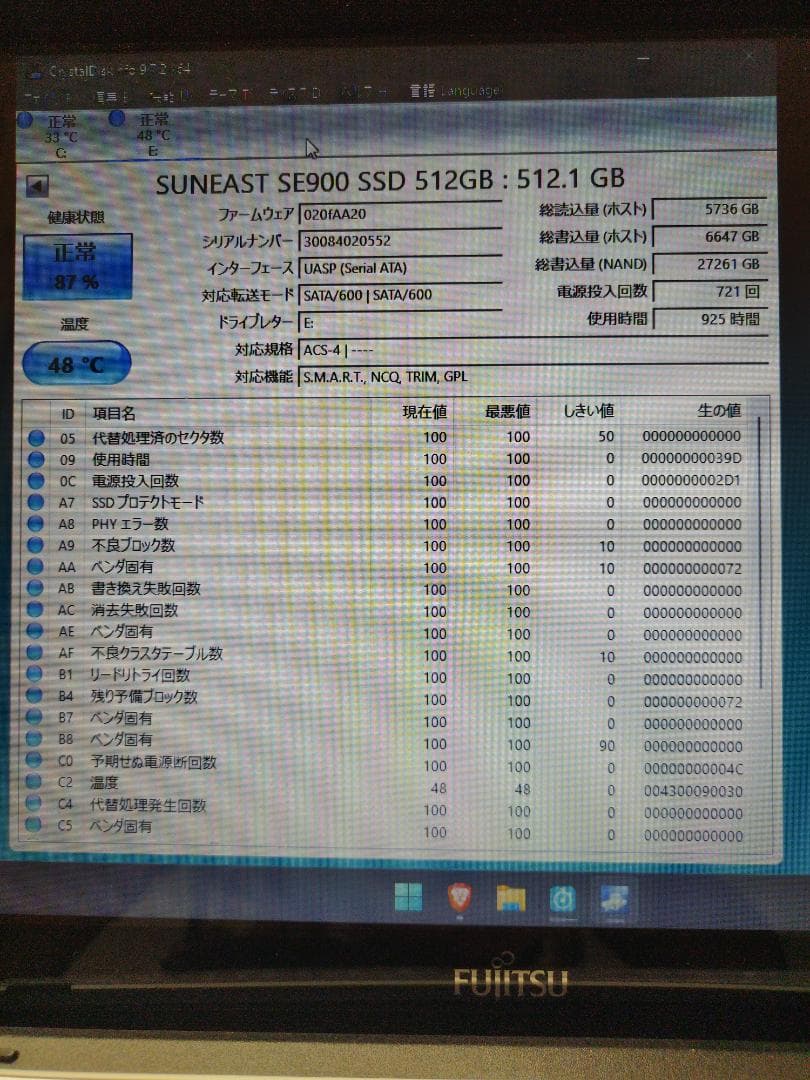Click the status circle for ID 0C 電源投入回数
Viewport: 810px width, 1080px height.
(x=37, y=481)
